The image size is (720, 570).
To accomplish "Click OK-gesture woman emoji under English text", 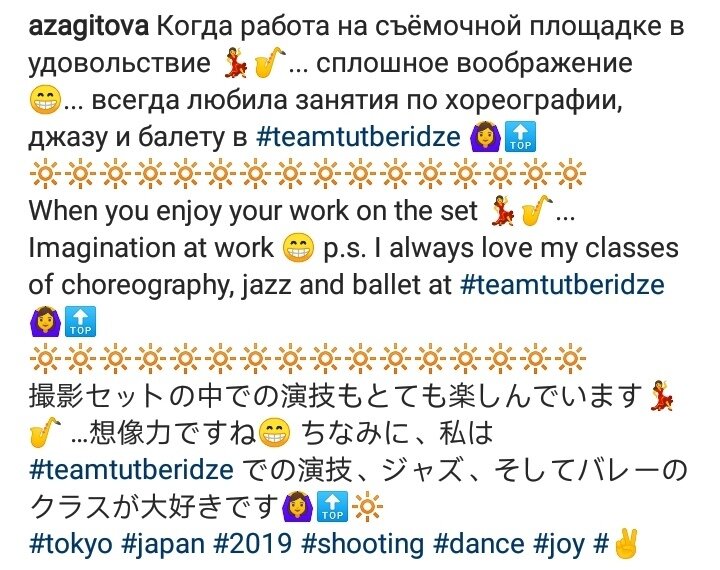I will click(x=45, y=322).
